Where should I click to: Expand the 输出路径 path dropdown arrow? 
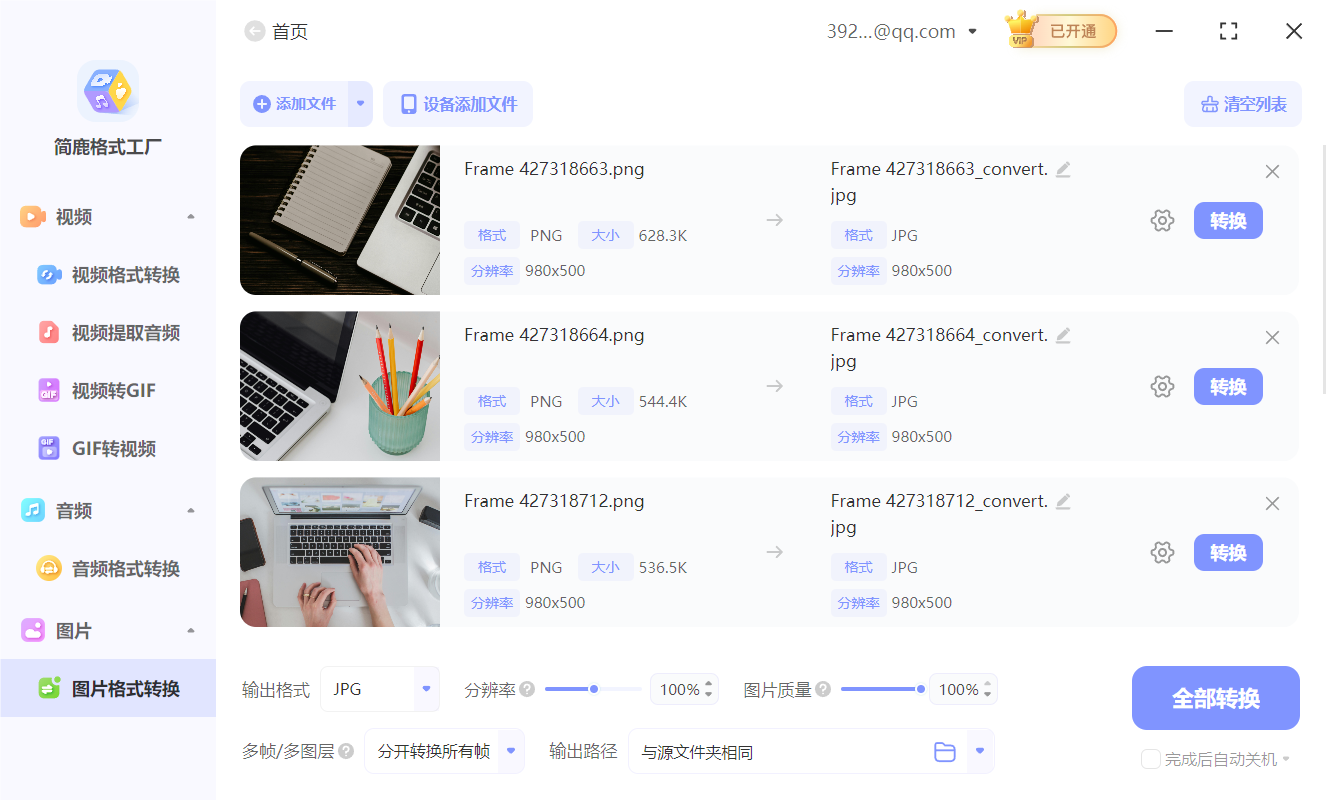(x=979, y=751)
